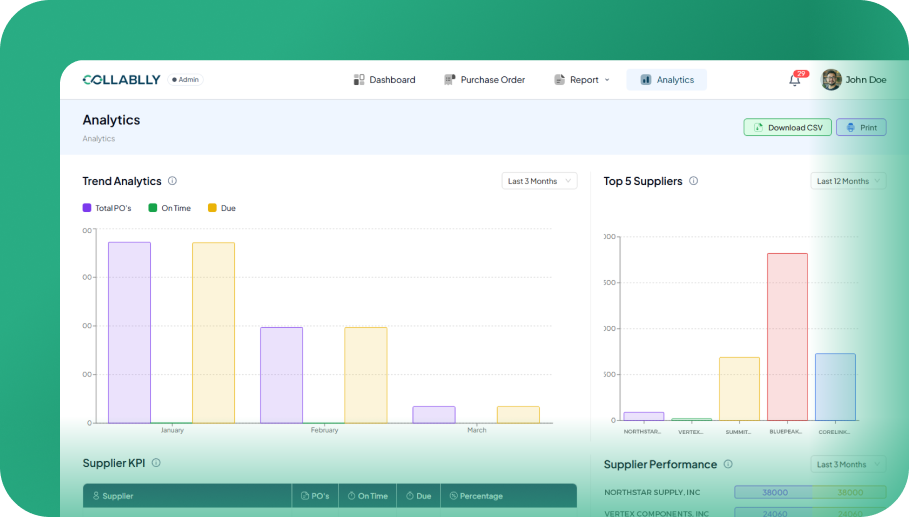The image size is (909, 517).
Task: Open Top 5 Suppliers Last 12 Months dropdown
Action: click(847, 181)
